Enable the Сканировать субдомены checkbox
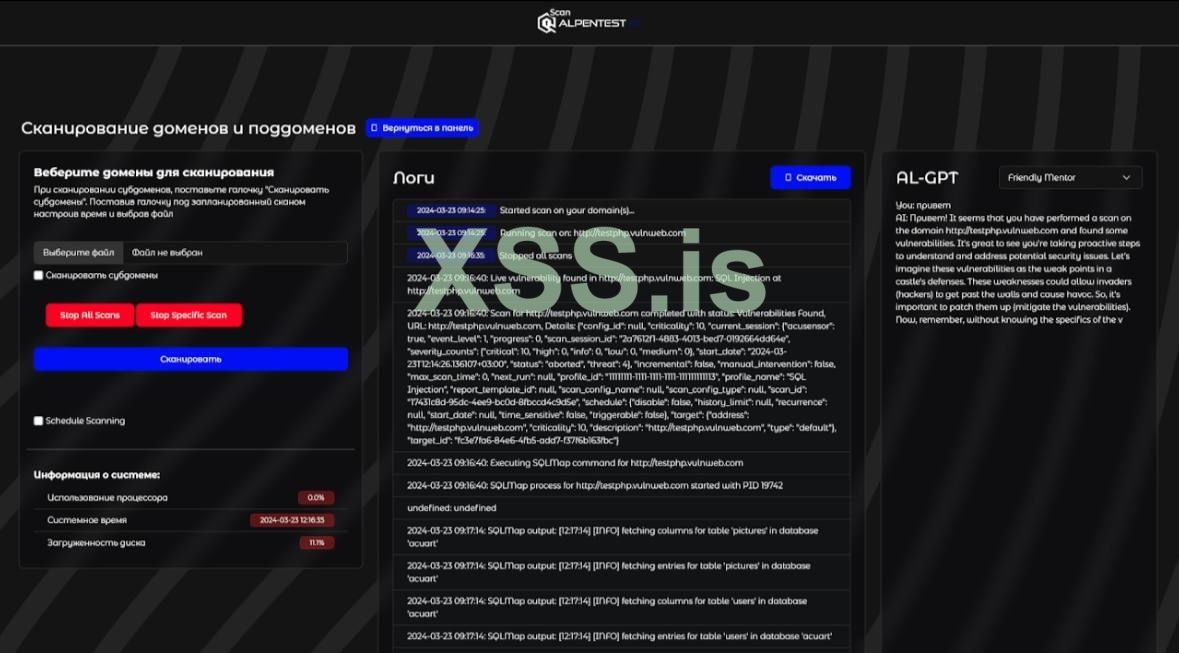The image size is (1179, 653). pyautogui.click(x=38, y=275)
